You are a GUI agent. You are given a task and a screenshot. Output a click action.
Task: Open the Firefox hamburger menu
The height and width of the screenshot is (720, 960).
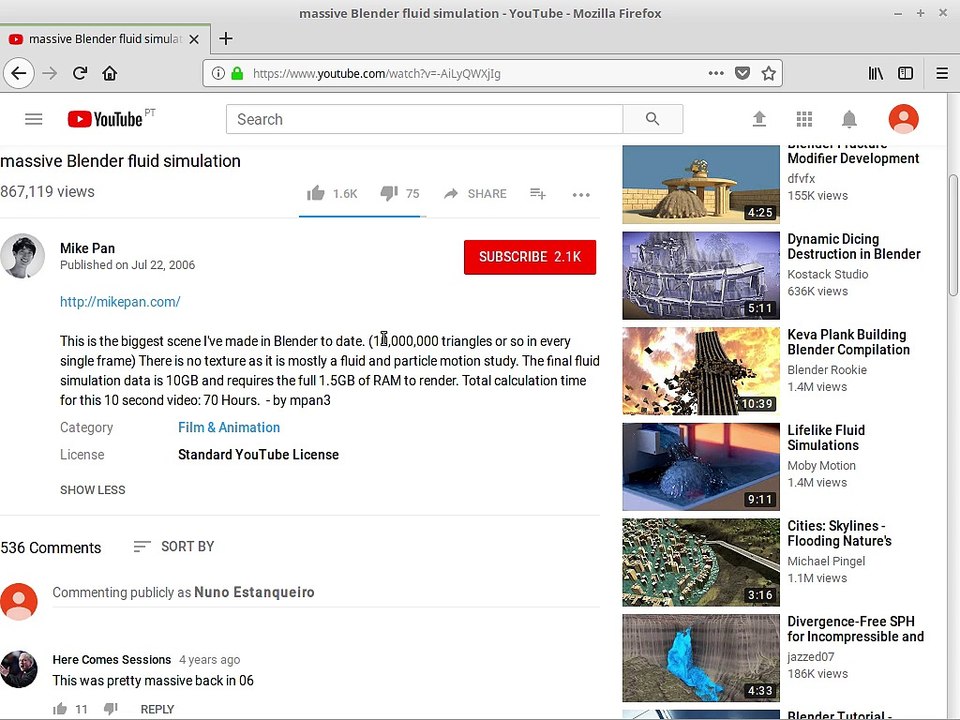[942, 73]
